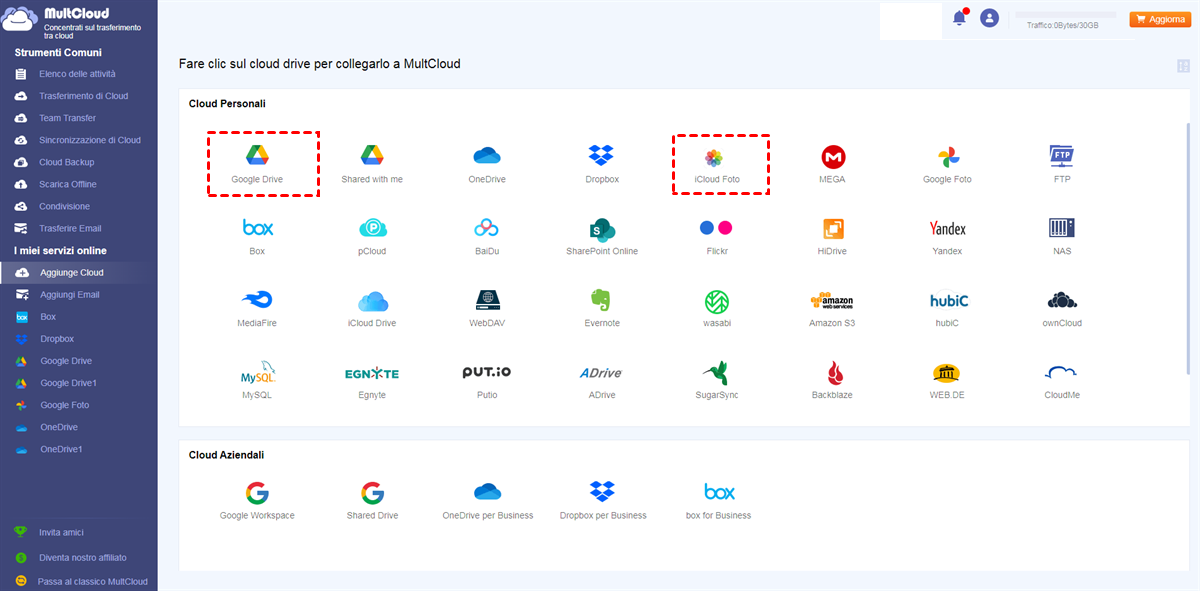Open notifications bell
This screenshot has width=1200, height=591.
pyautogui.click(x=959, y=18)
